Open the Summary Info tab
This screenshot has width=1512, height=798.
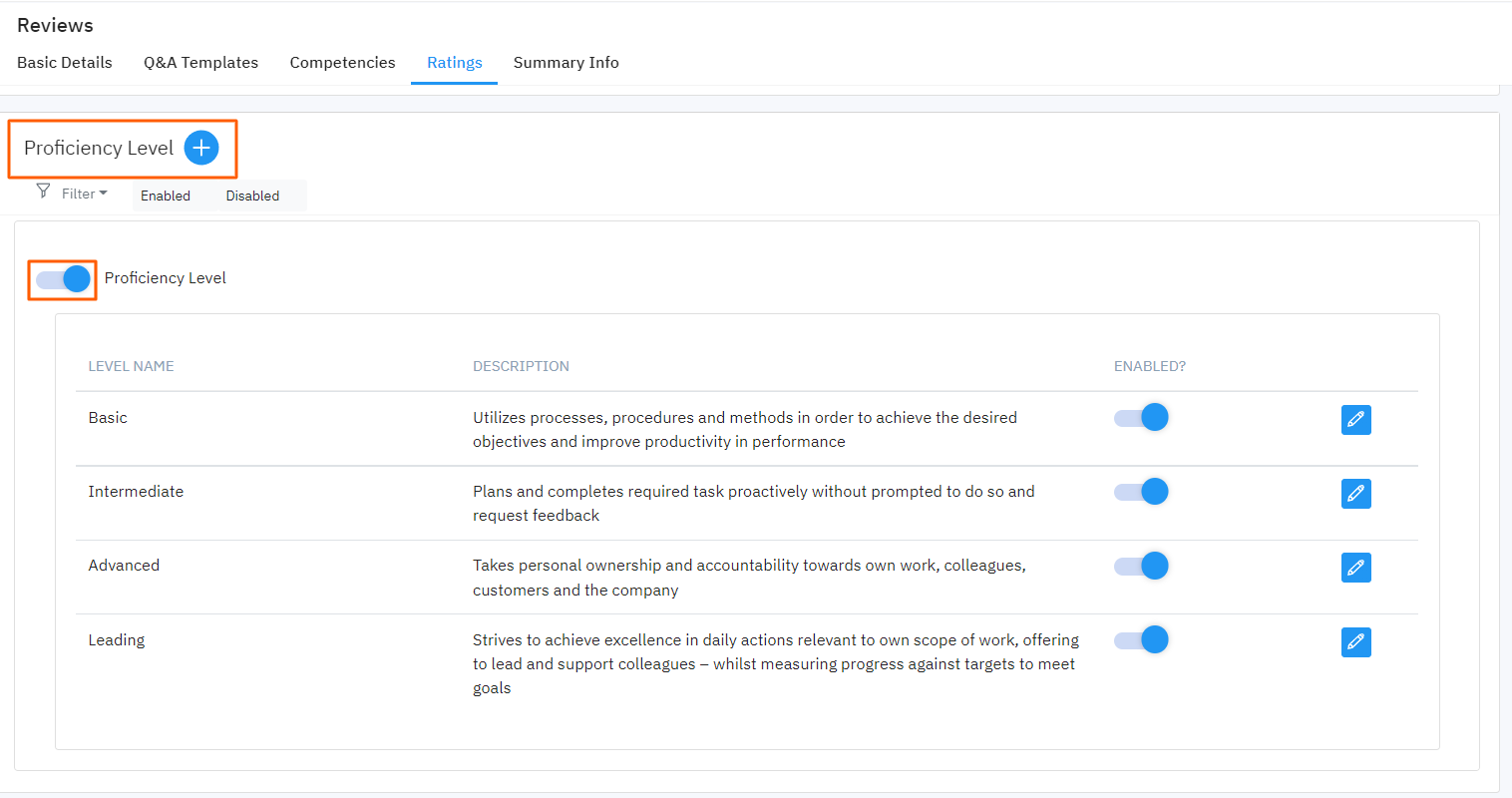point(566,63)
